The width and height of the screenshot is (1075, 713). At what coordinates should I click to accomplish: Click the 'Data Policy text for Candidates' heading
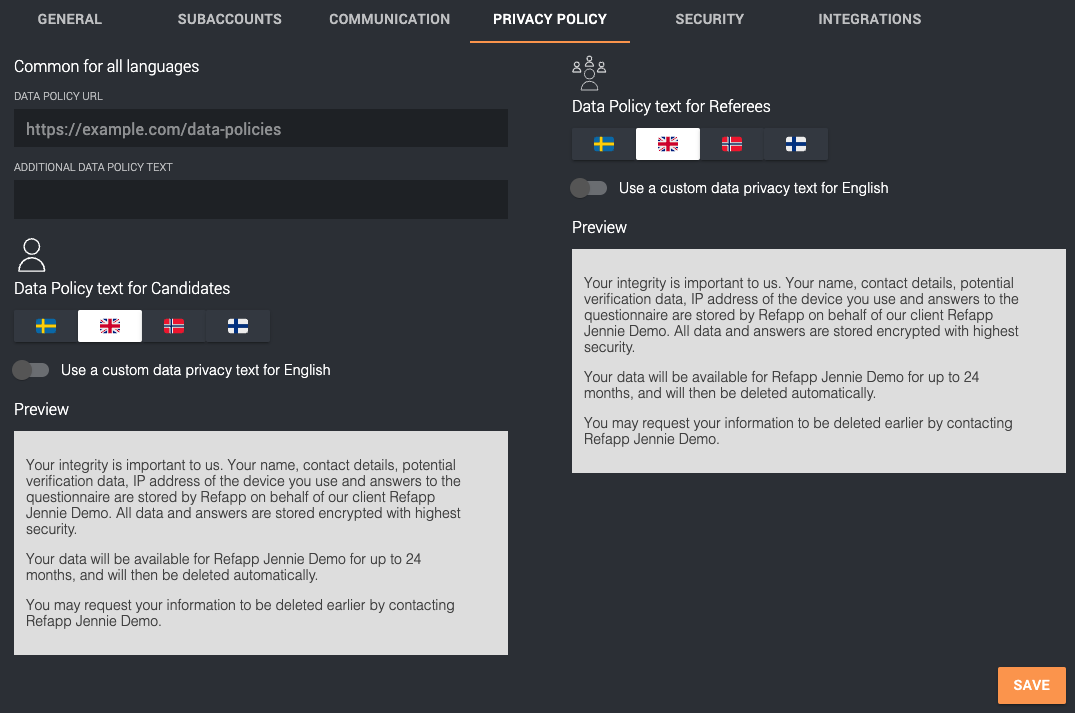(x=122, y=289)
